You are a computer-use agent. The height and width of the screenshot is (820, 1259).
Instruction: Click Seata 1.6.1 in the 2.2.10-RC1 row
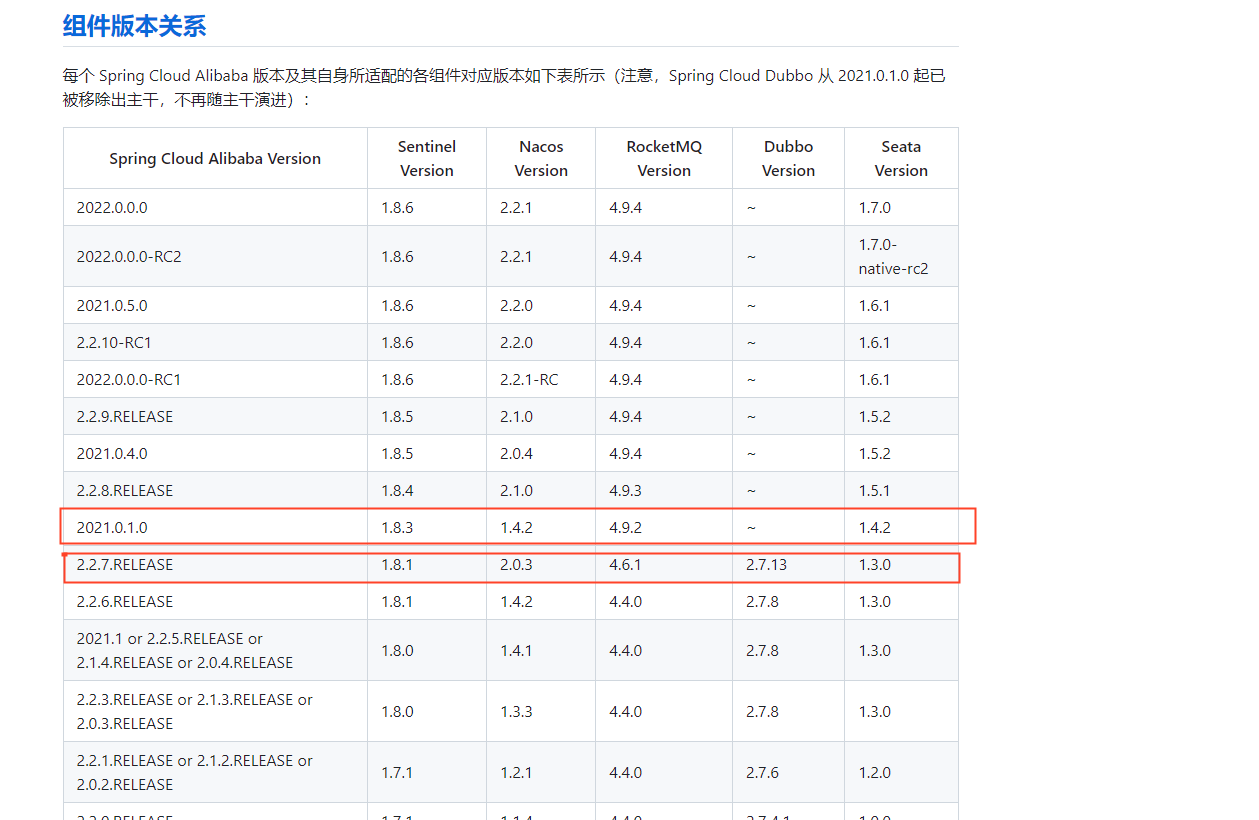874,342
